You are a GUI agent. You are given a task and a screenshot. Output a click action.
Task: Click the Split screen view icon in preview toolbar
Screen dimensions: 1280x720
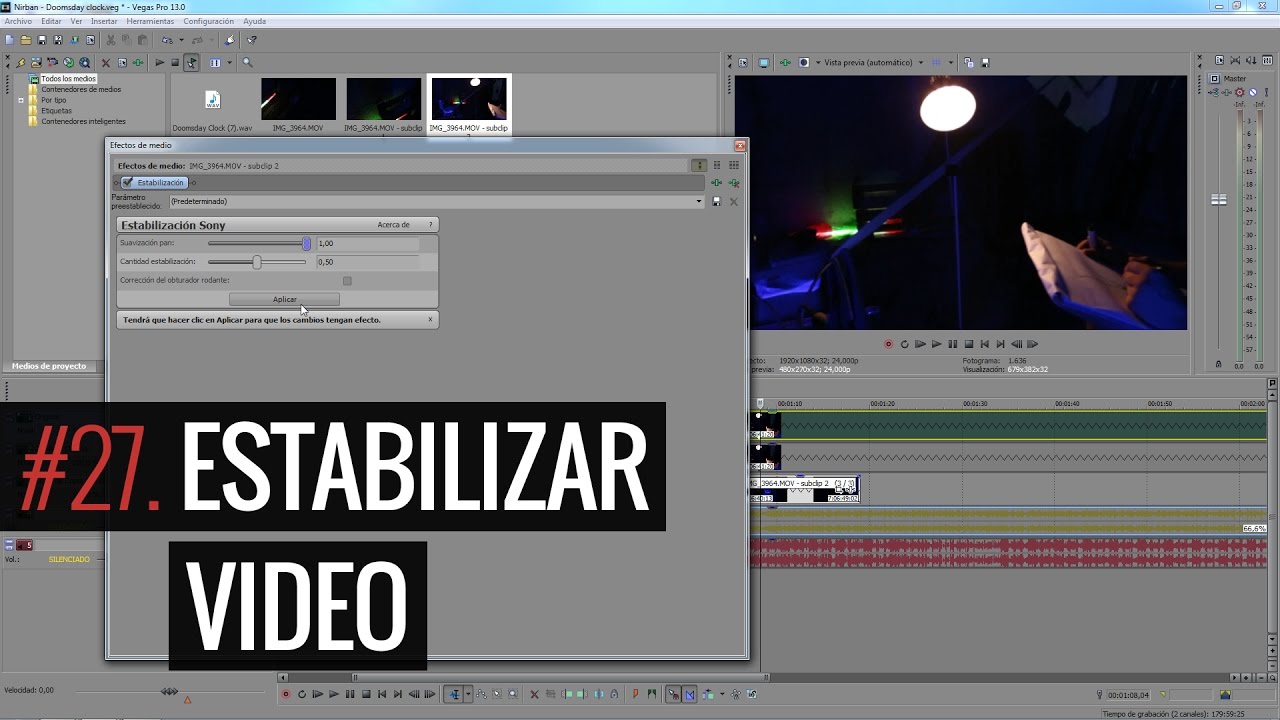tap(804, 62)
